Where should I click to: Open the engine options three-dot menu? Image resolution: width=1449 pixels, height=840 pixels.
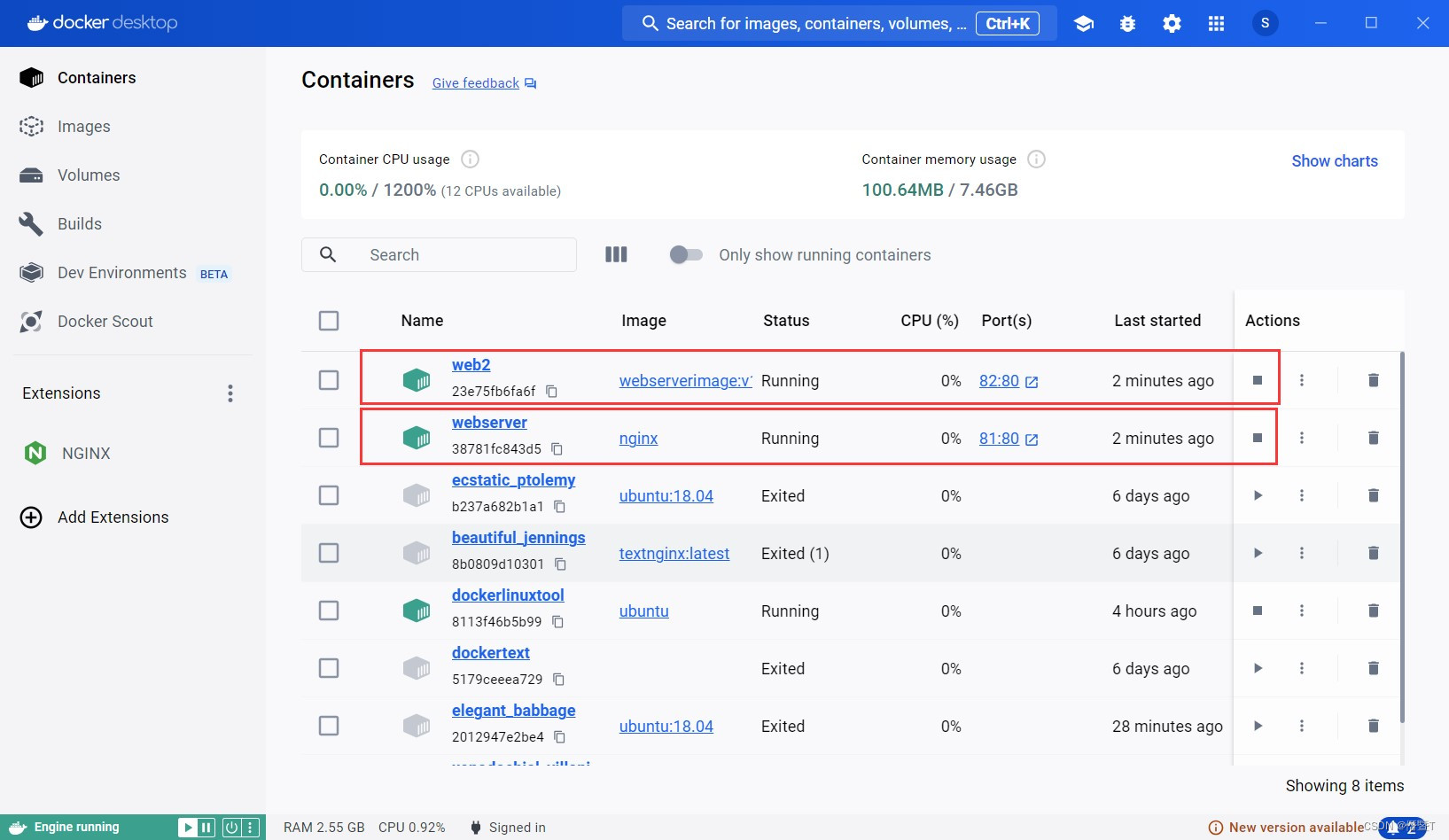click(x=251, y=828)
